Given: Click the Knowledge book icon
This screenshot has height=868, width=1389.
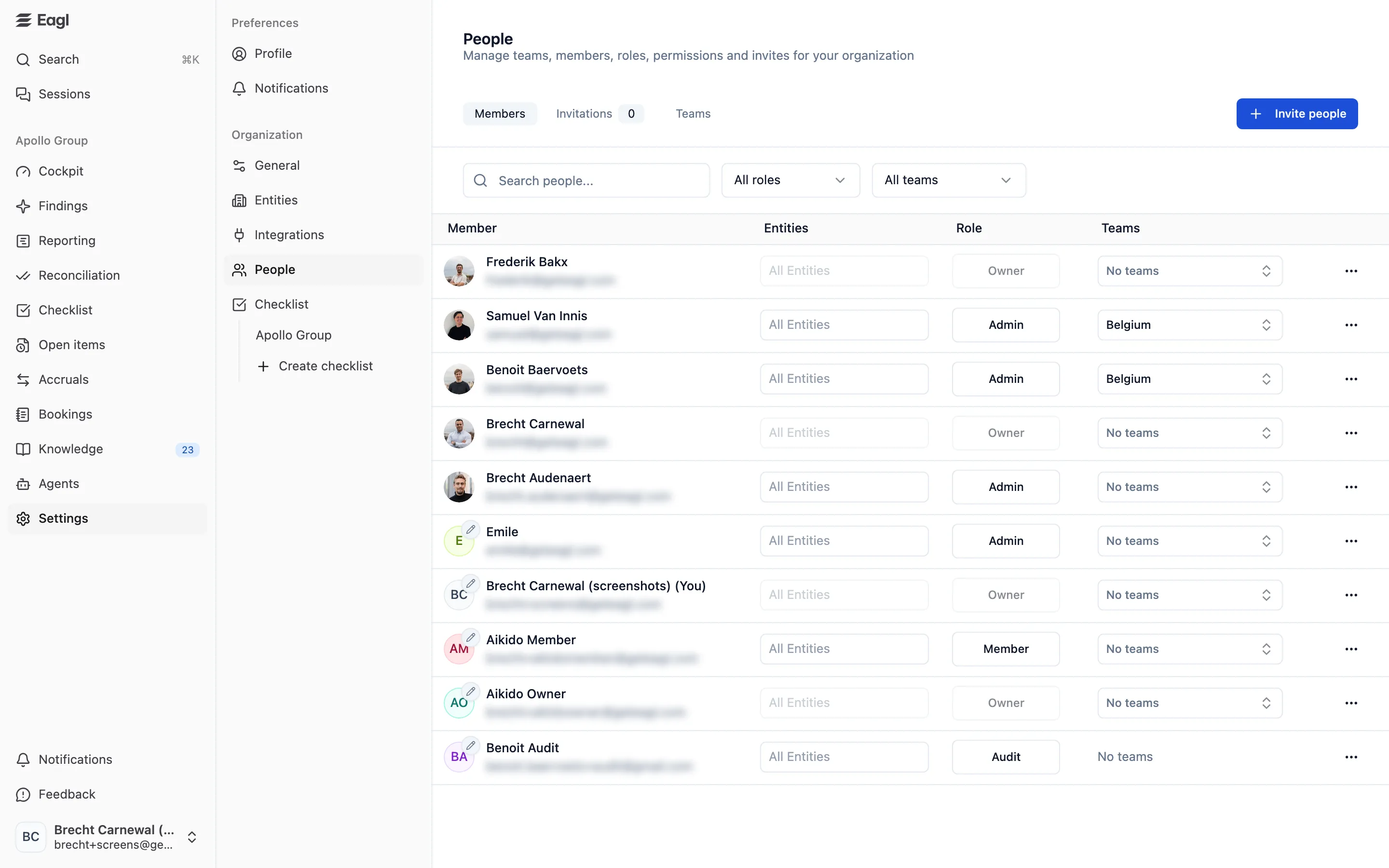Looking at the screenshot, I should tap(23, 449).
